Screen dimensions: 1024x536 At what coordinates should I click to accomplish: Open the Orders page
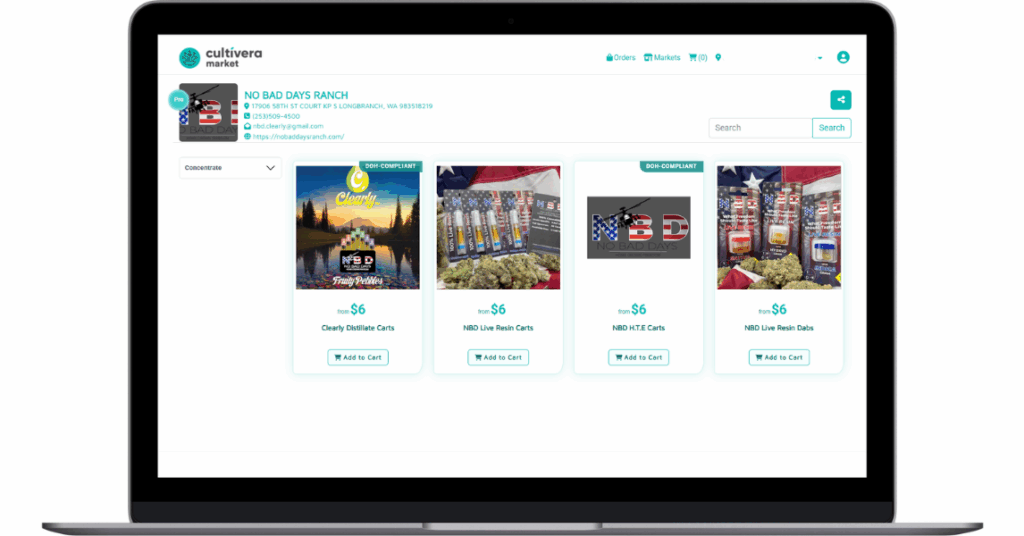click(620, 57)
